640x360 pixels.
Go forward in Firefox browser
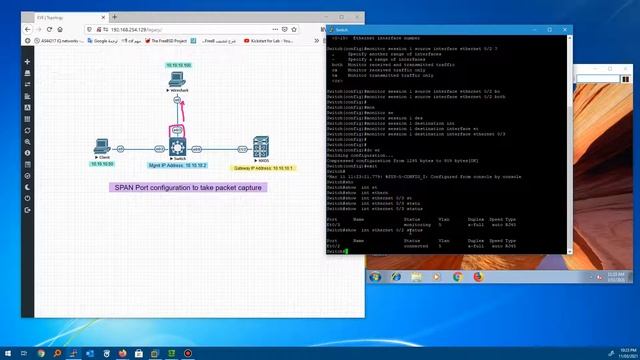pyautogui.click(x=39, y=29)
